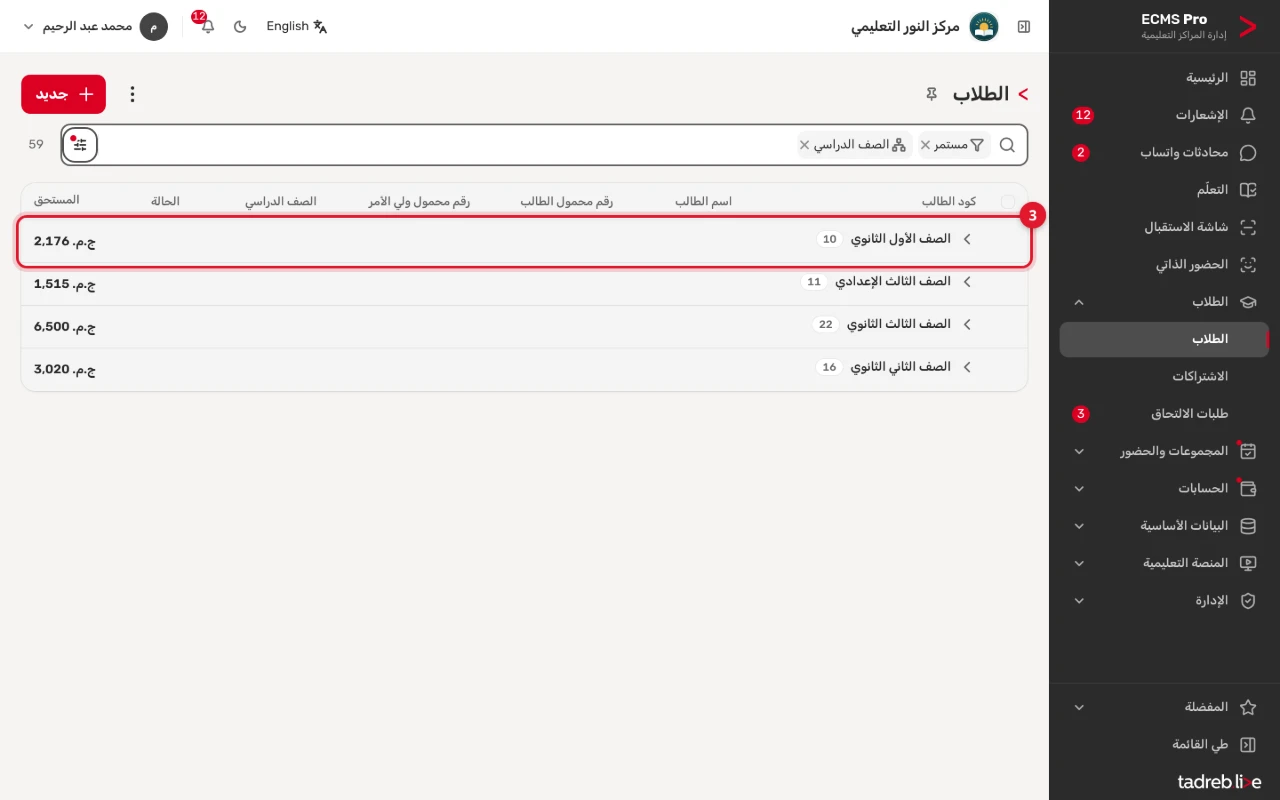The image size is (1280, 800).
Task: Click the pin icon next to الطلاب title
Action: 932,94
